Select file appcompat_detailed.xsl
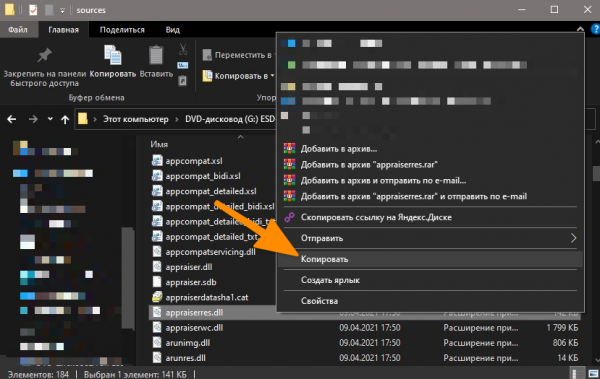Image resolution: width=600 pixels, height=379 pixels. (211, 191)
